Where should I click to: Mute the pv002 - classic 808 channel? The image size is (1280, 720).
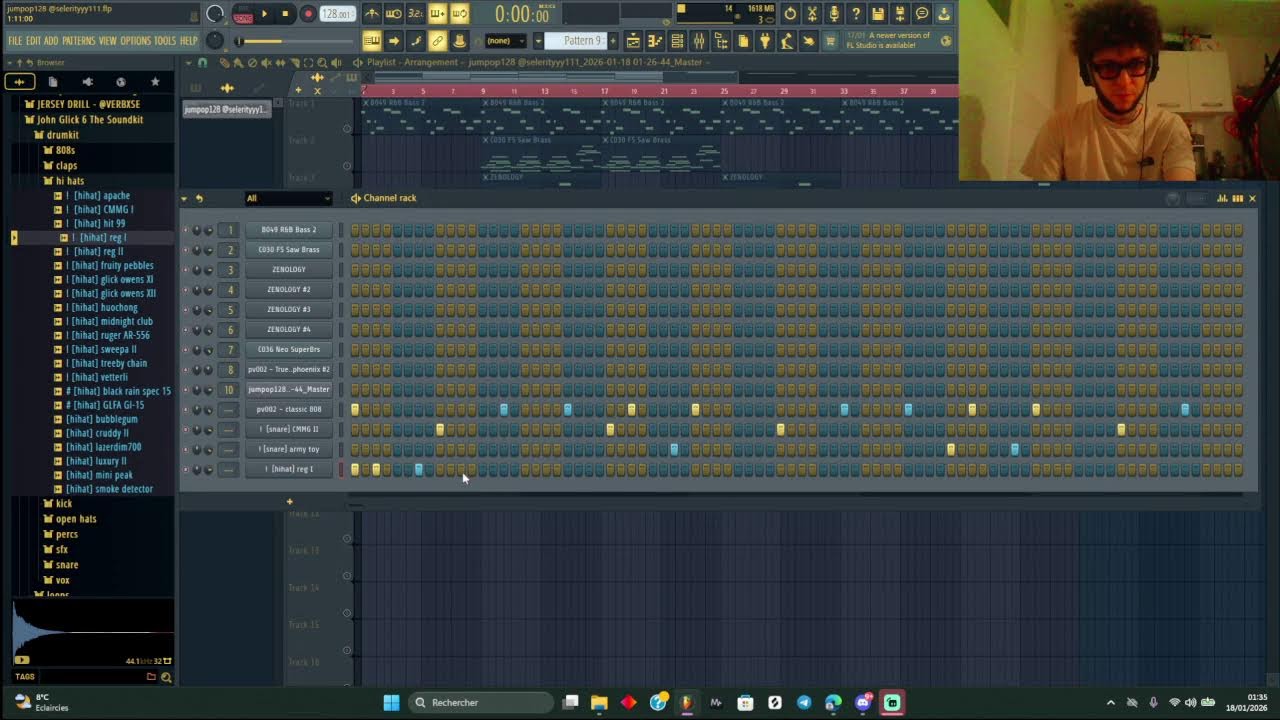coord(185,410)
